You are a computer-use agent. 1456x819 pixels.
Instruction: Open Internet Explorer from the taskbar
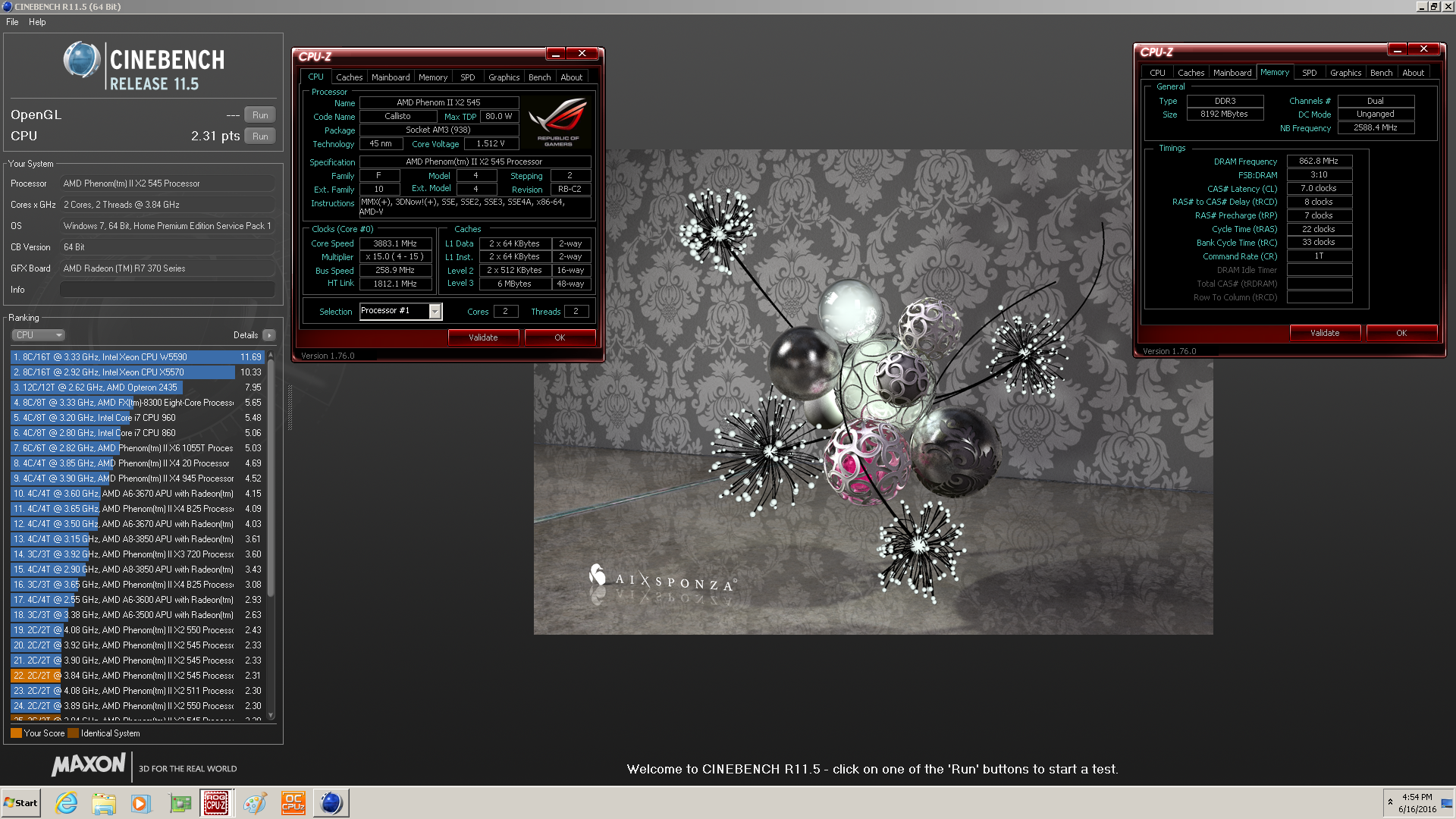coord(67,803)
